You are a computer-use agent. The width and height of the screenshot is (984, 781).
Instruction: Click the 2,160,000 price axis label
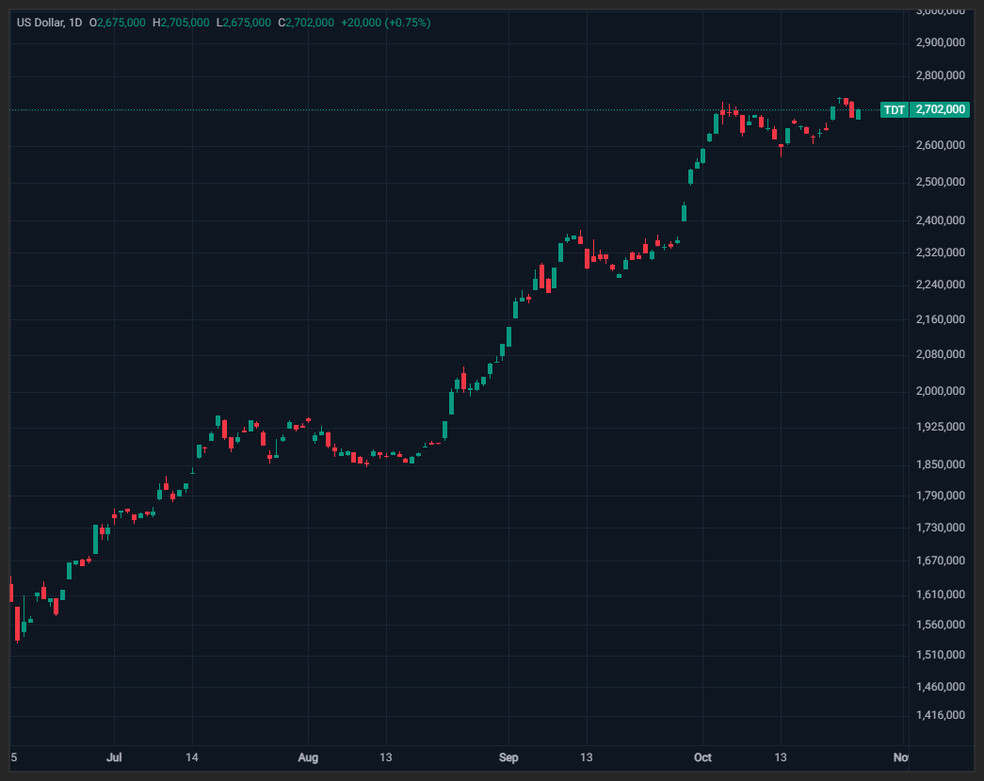(x=940, y=319)
